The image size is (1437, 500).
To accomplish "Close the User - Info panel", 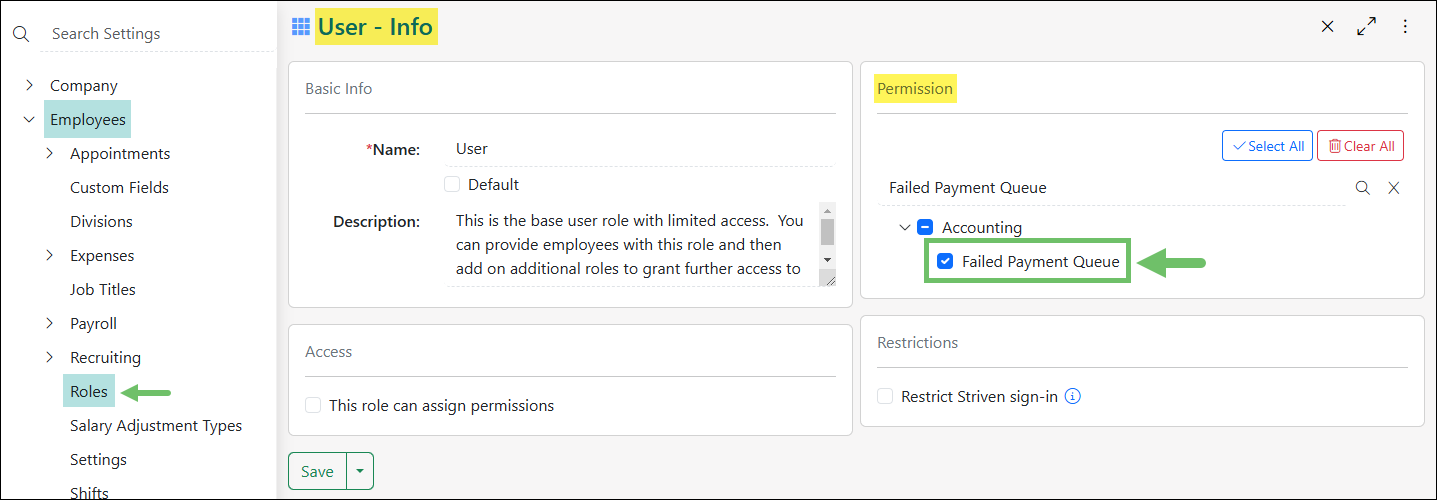I will (x=1328, y=27).
